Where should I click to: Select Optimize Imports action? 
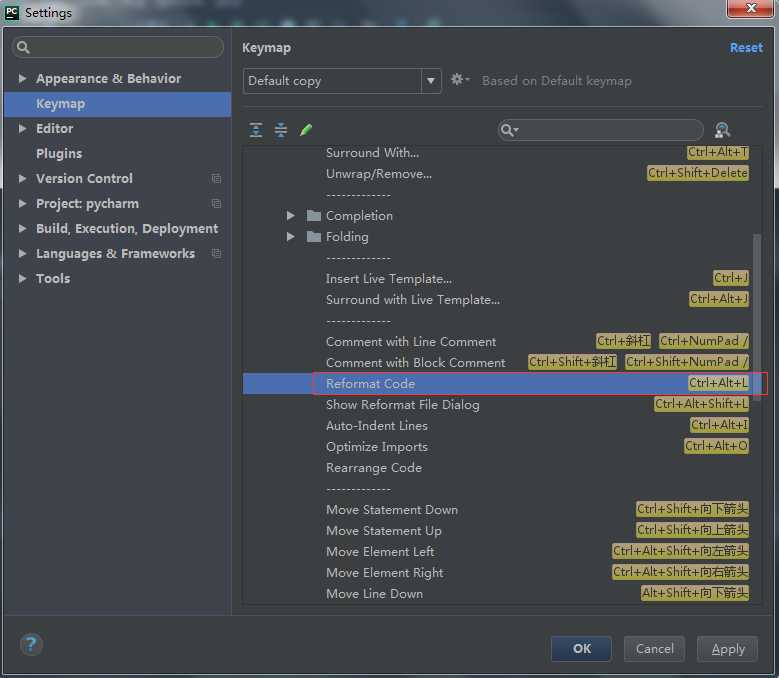click(x=377, y=447)
